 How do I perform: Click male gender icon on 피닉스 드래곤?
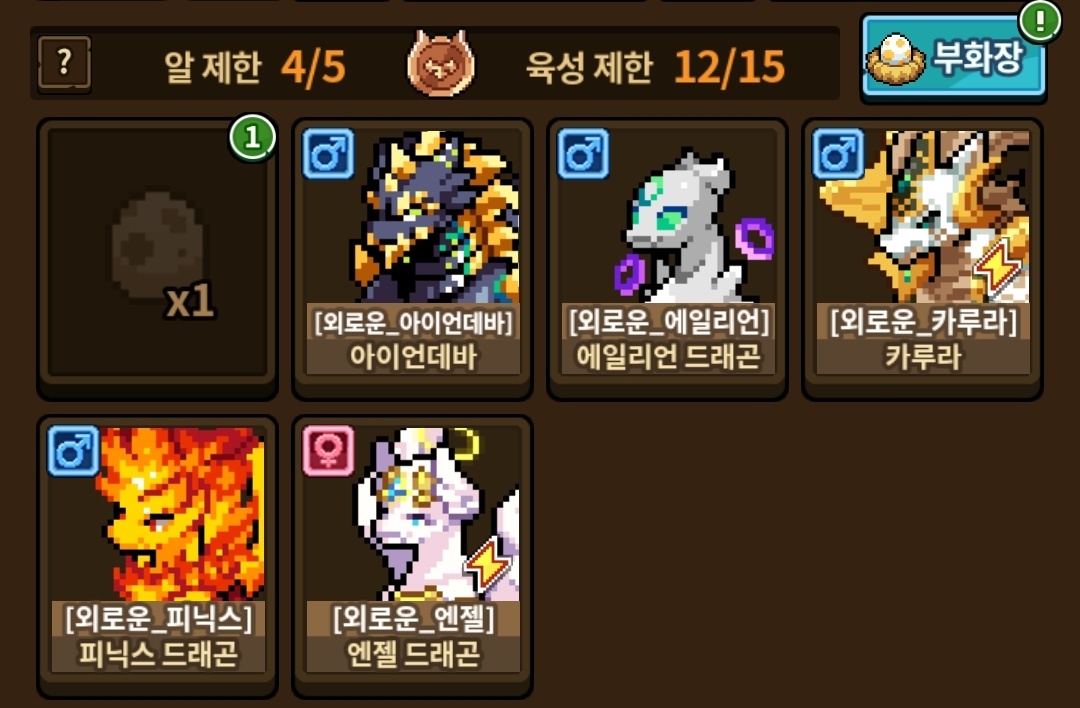tap(74, 451)
